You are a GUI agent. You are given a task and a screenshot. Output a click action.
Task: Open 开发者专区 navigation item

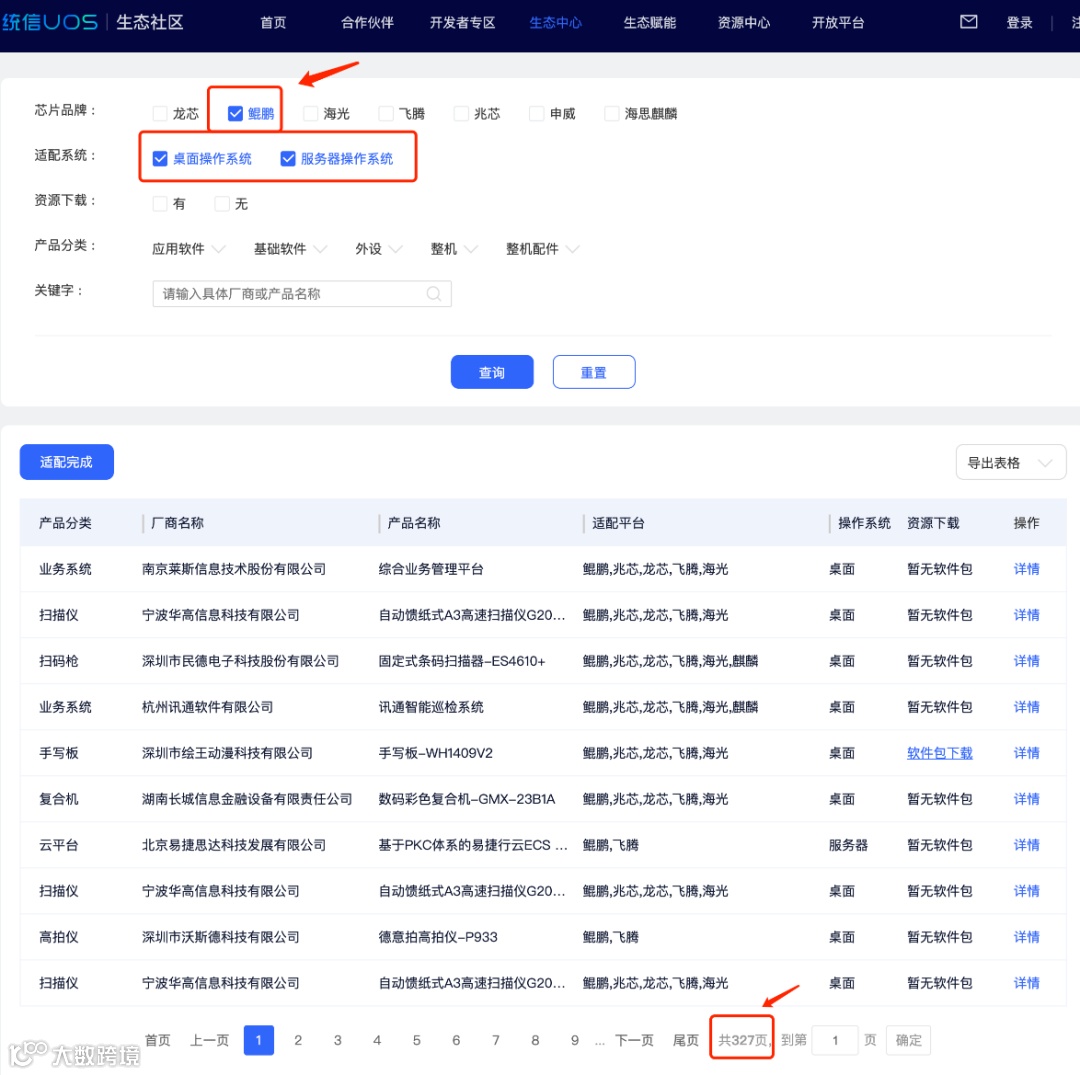(x=462, y=23)
